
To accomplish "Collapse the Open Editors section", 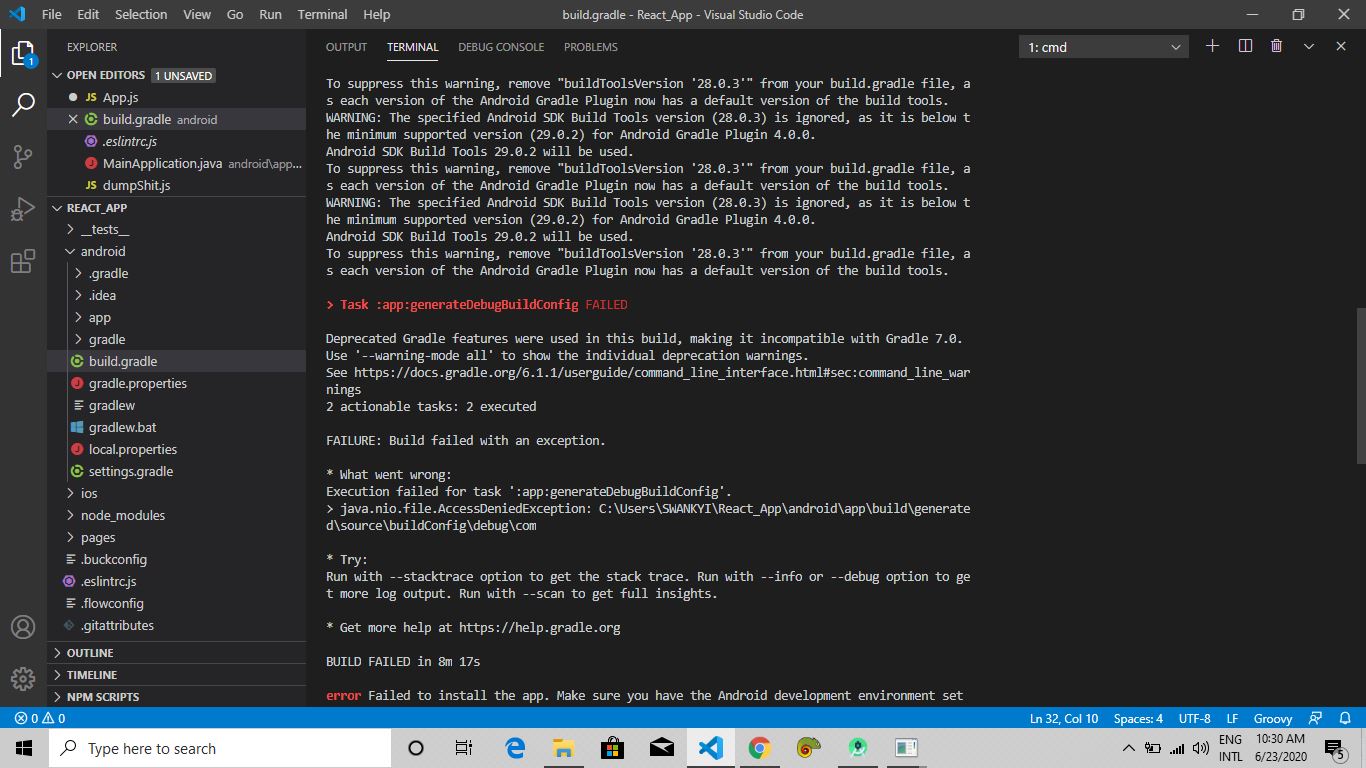I will click(x=176, y=75).
